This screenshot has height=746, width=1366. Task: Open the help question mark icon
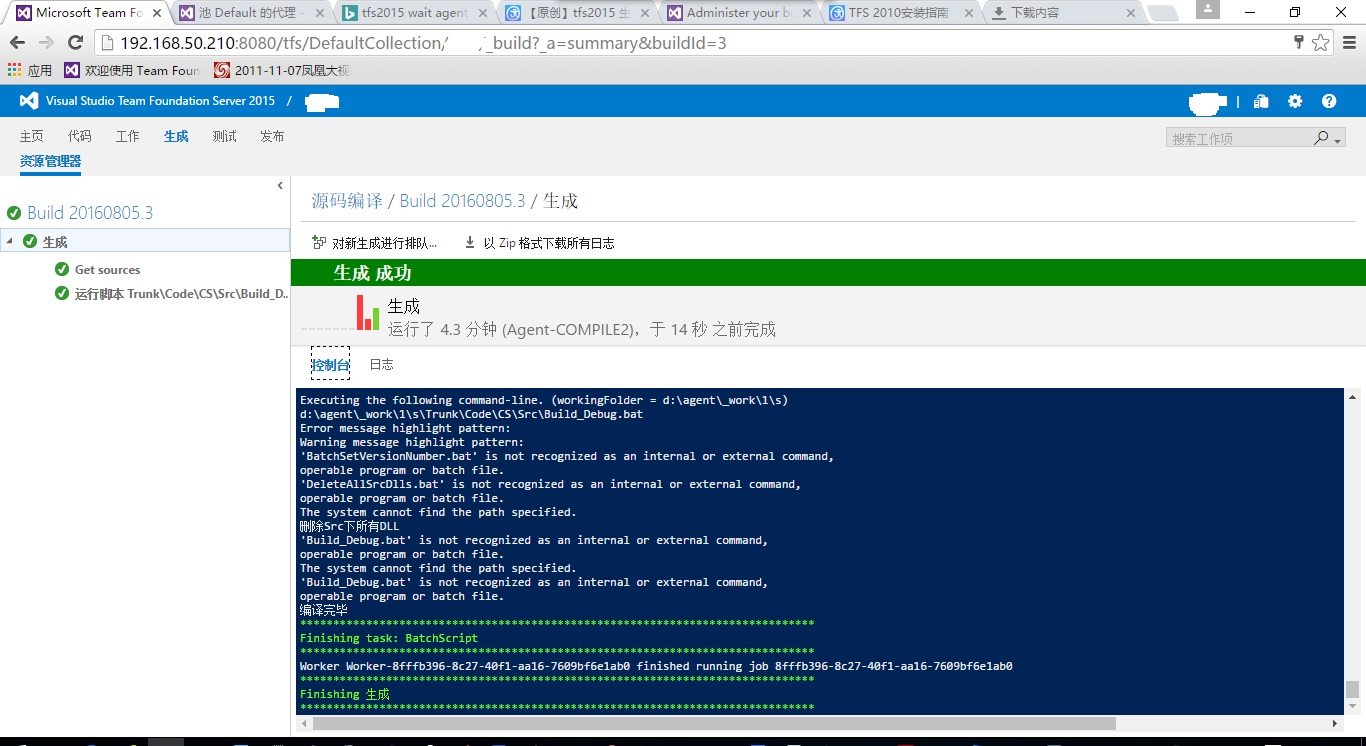1329,101
